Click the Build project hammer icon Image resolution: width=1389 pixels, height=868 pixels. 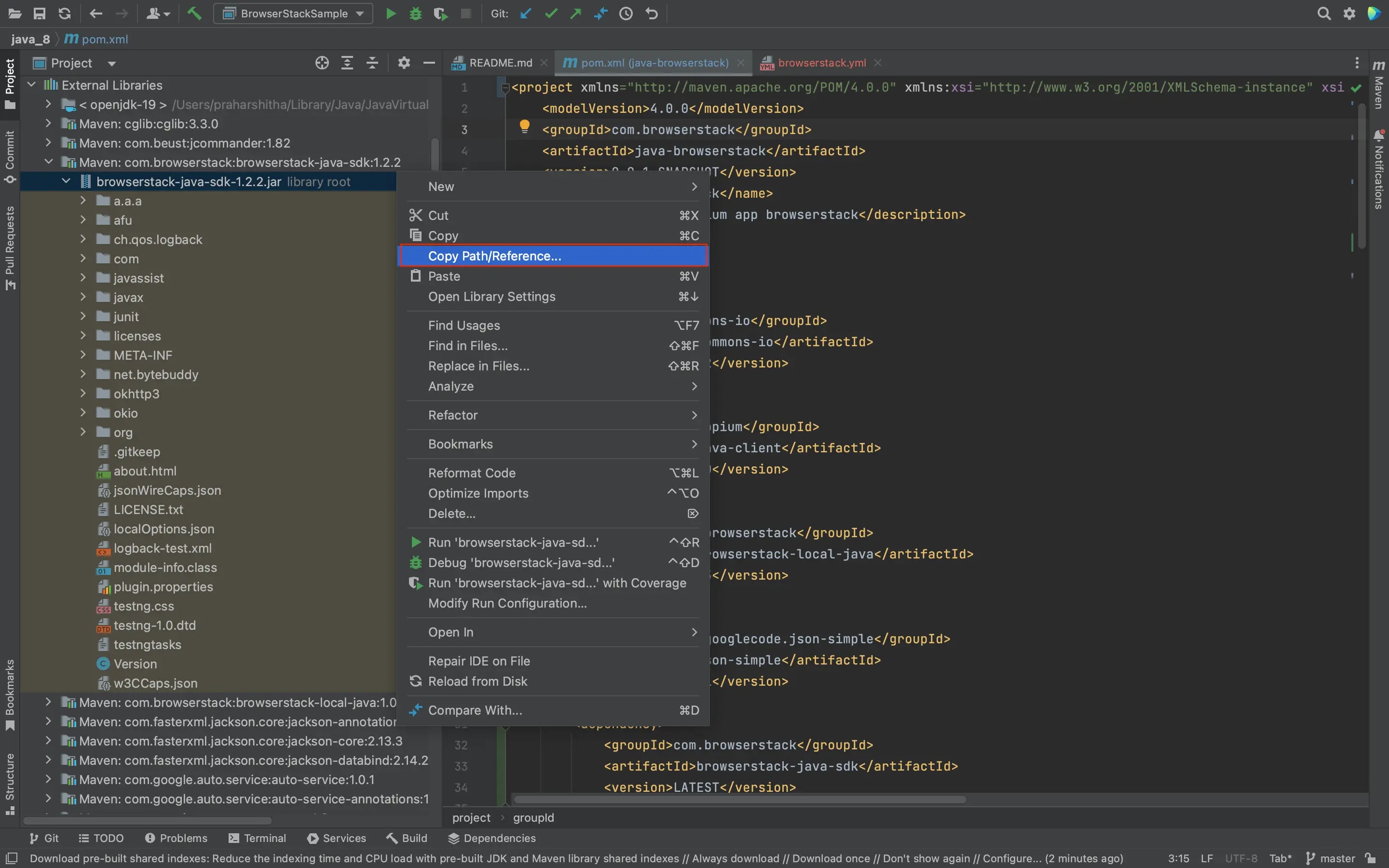pos(194,13)
